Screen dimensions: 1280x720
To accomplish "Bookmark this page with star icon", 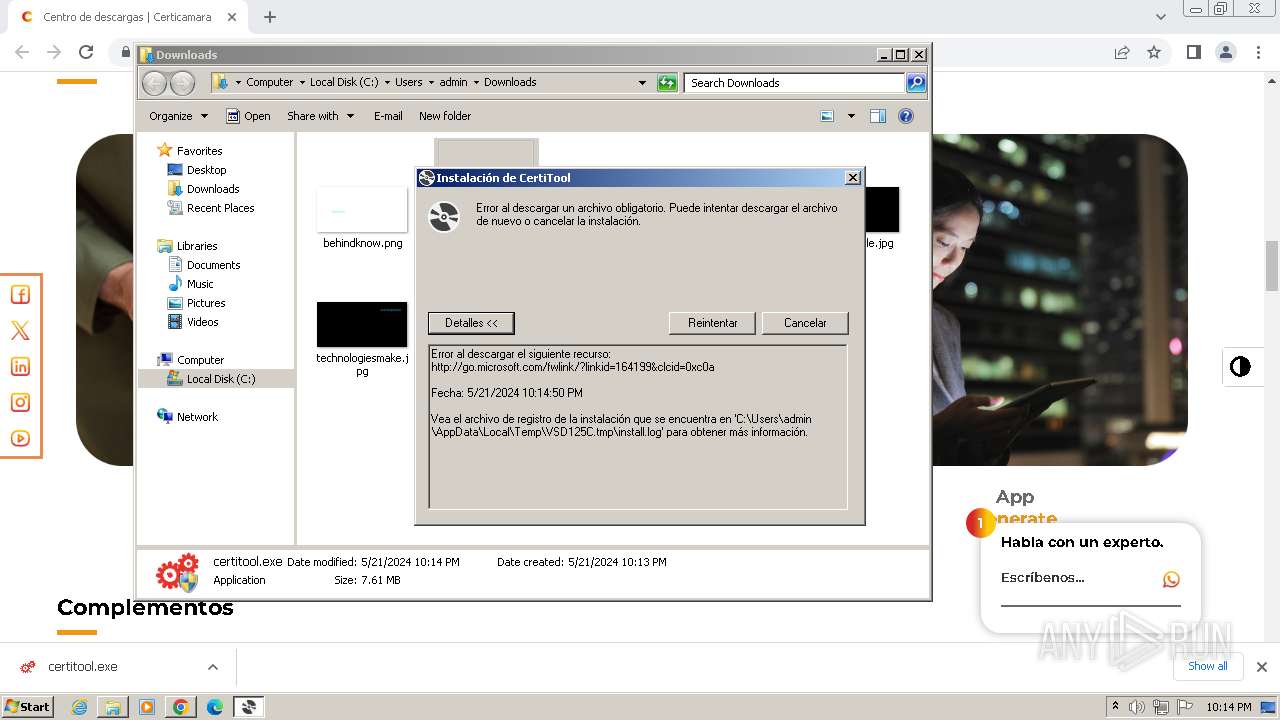I will click(1154, 52).
